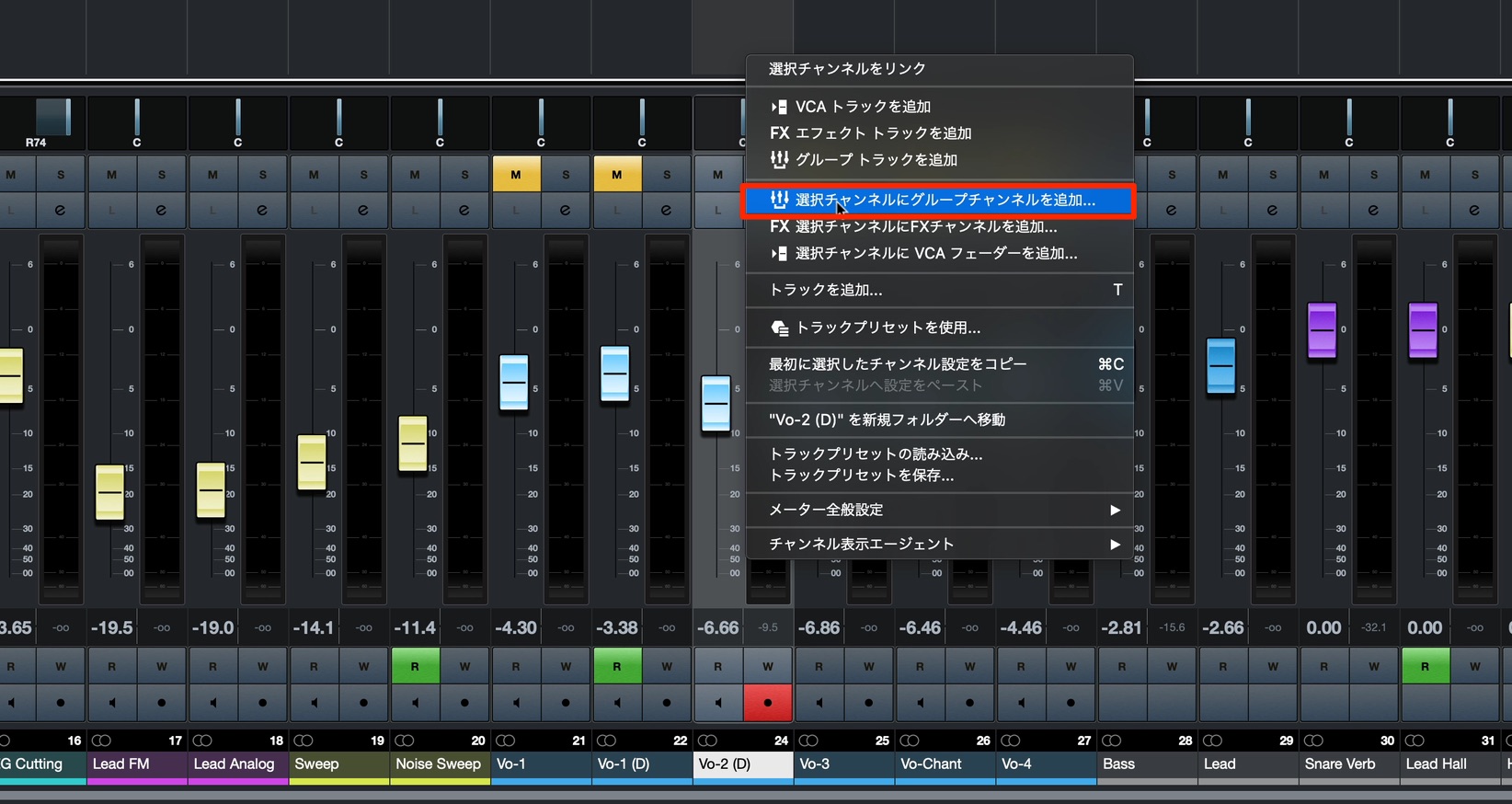
Task: Click monitor speaker icon on Sweep channel
Action: click(314, 703)
